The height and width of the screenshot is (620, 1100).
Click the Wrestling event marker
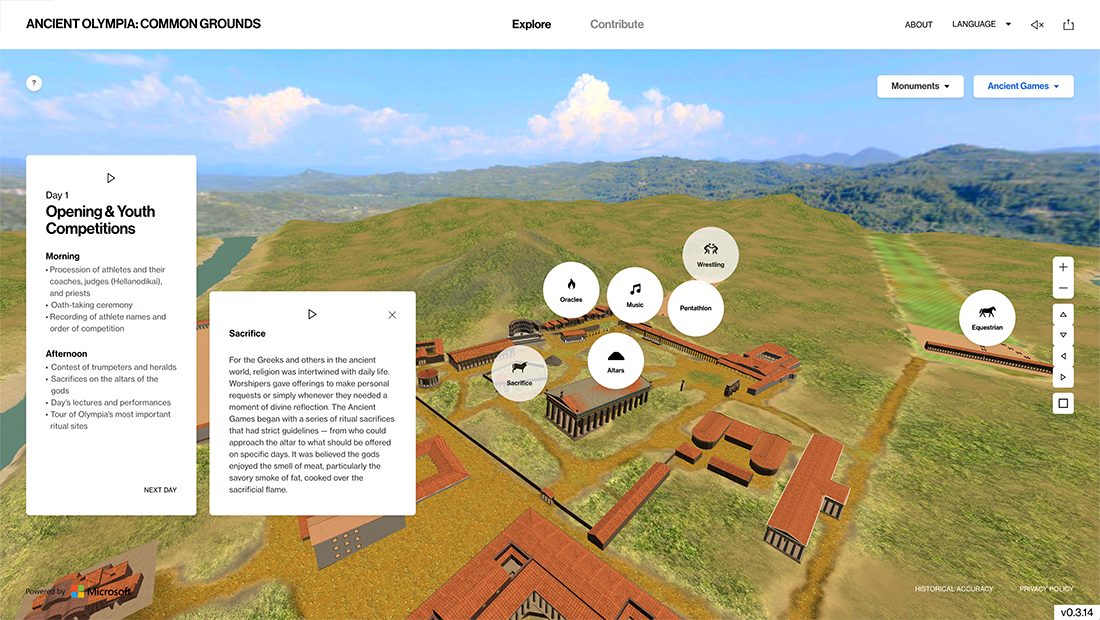coord(711,255)
